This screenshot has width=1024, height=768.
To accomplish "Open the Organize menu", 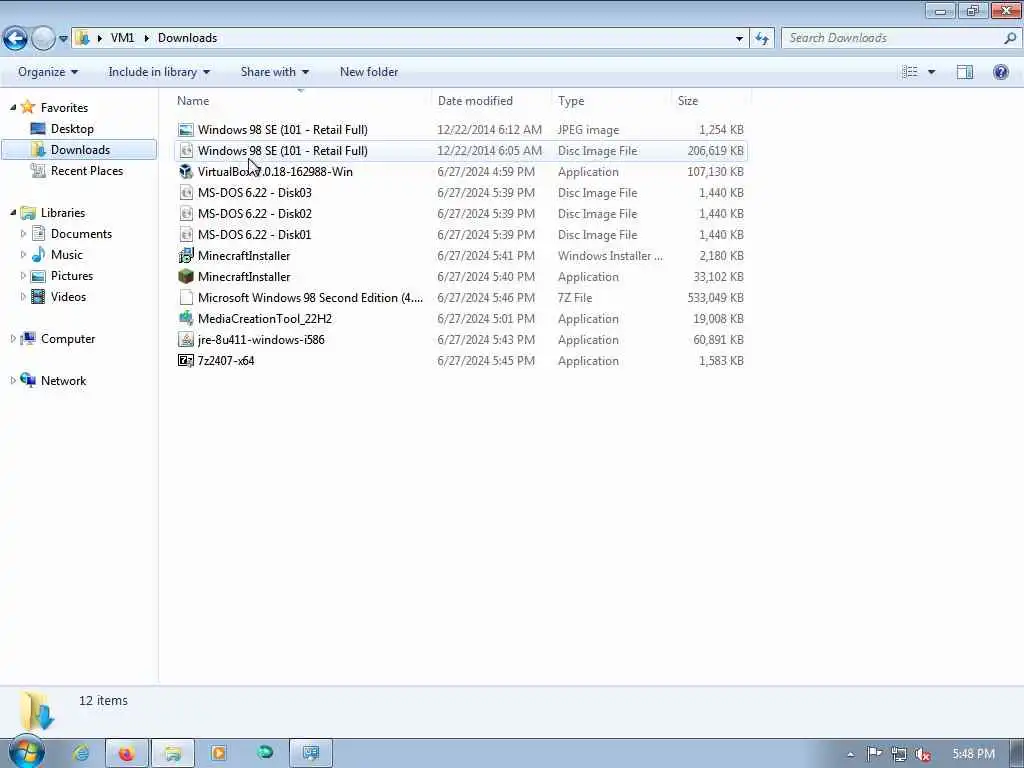I will point(48,72).
